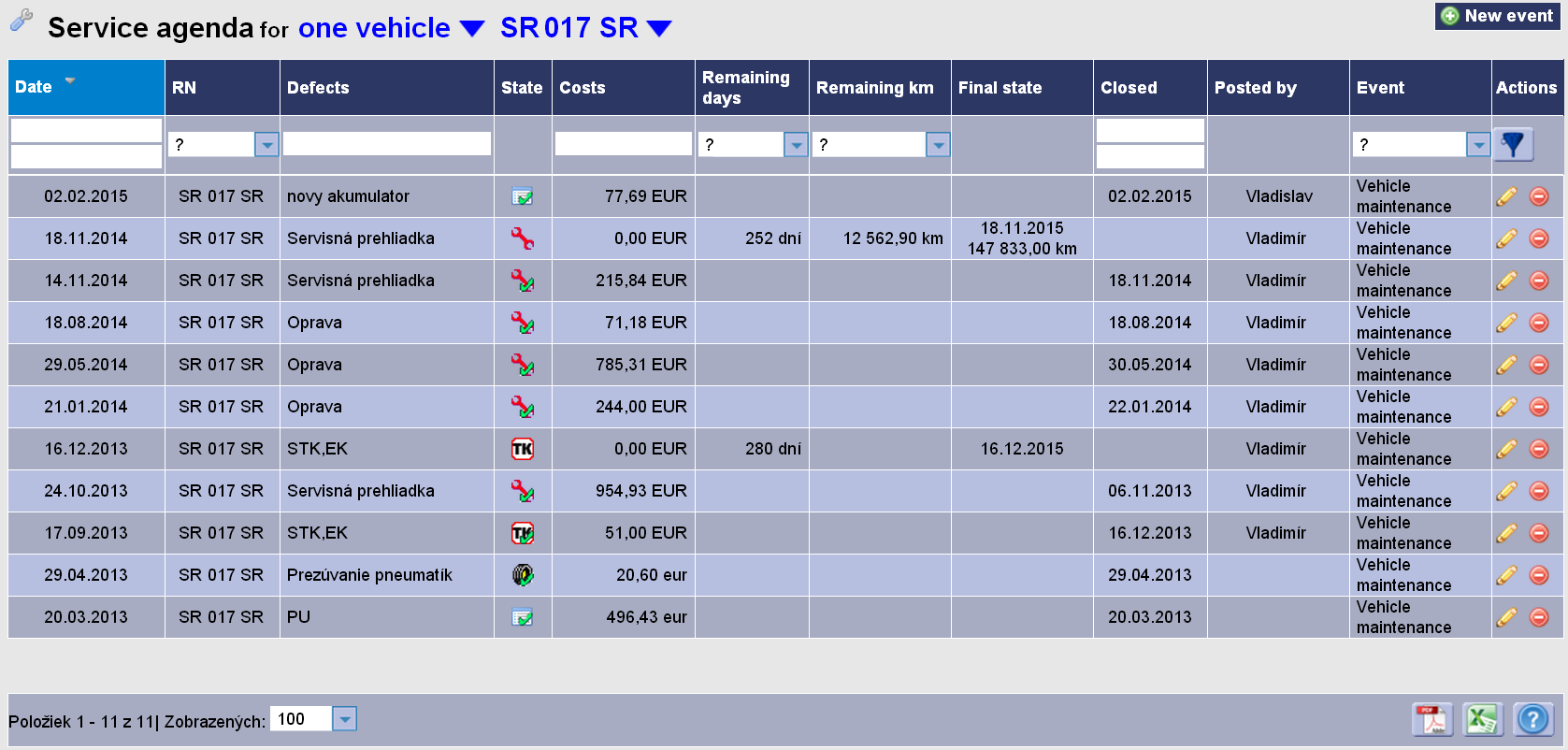Apply the table filter funnel button
This screenshot has width=1568, height=750.
click(1513, 144)
